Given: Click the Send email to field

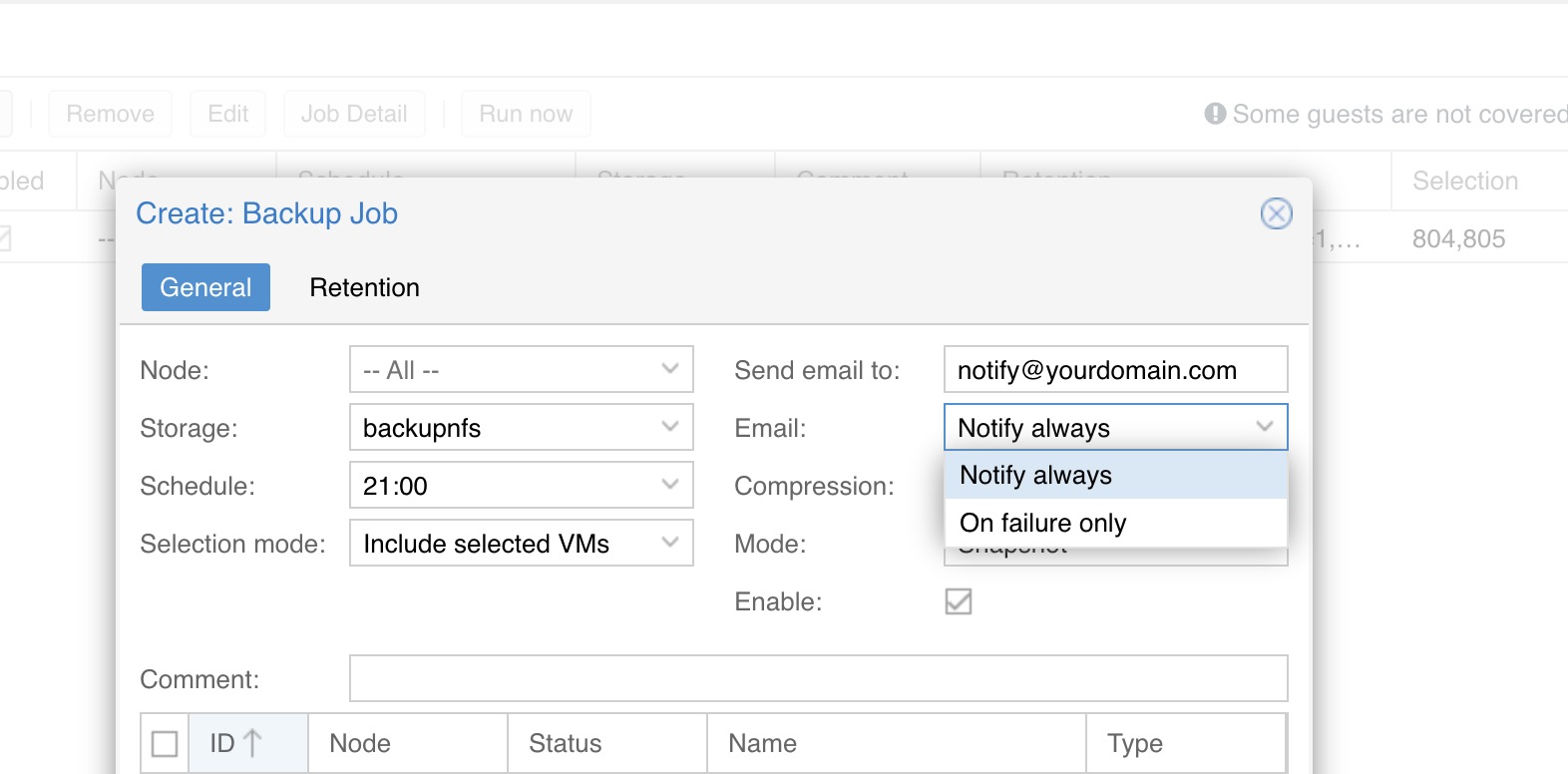Looking at the screenshot, I should pos(1114,370).
